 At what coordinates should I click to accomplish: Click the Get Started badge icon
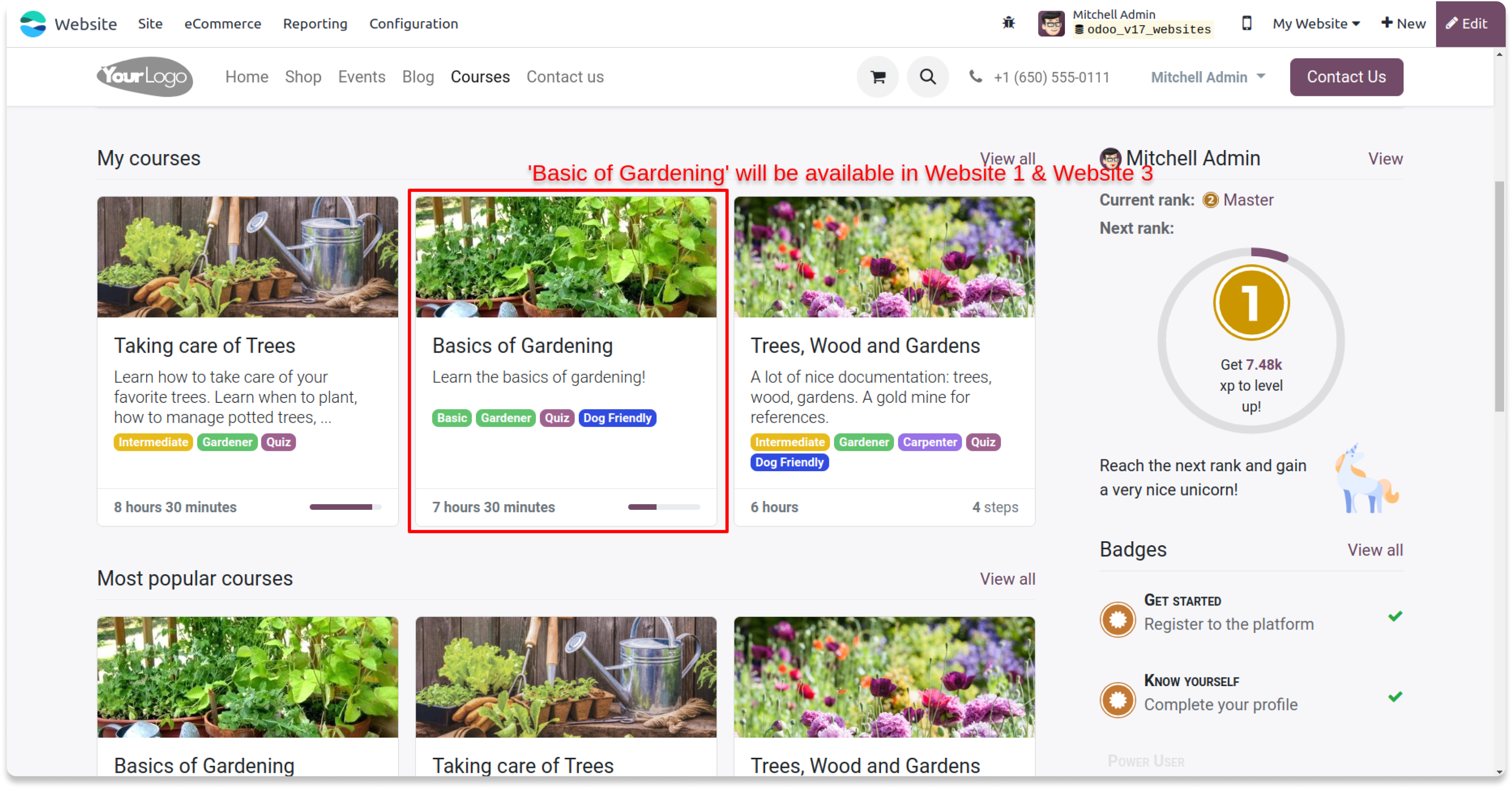click(x=1117, y=619)
